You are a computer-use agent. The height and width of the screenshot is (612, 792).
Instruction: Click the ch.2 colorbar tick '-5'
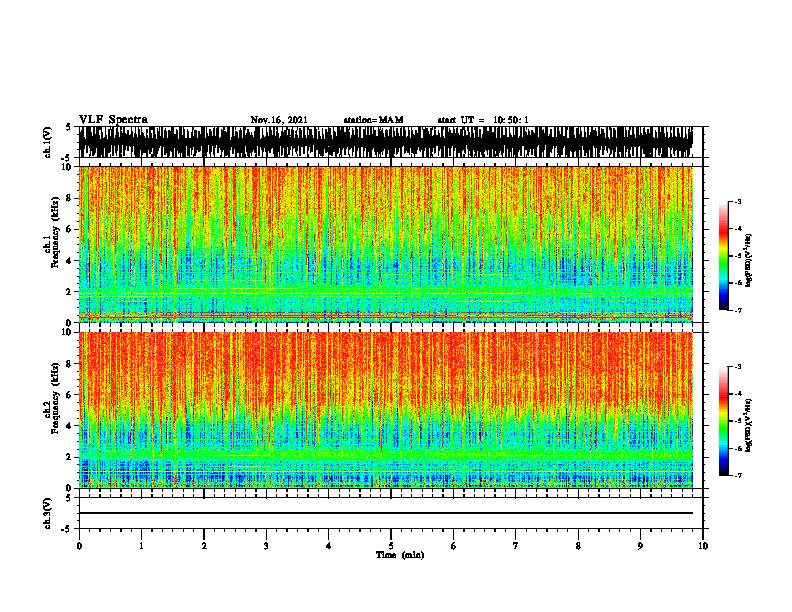[738, 421]
